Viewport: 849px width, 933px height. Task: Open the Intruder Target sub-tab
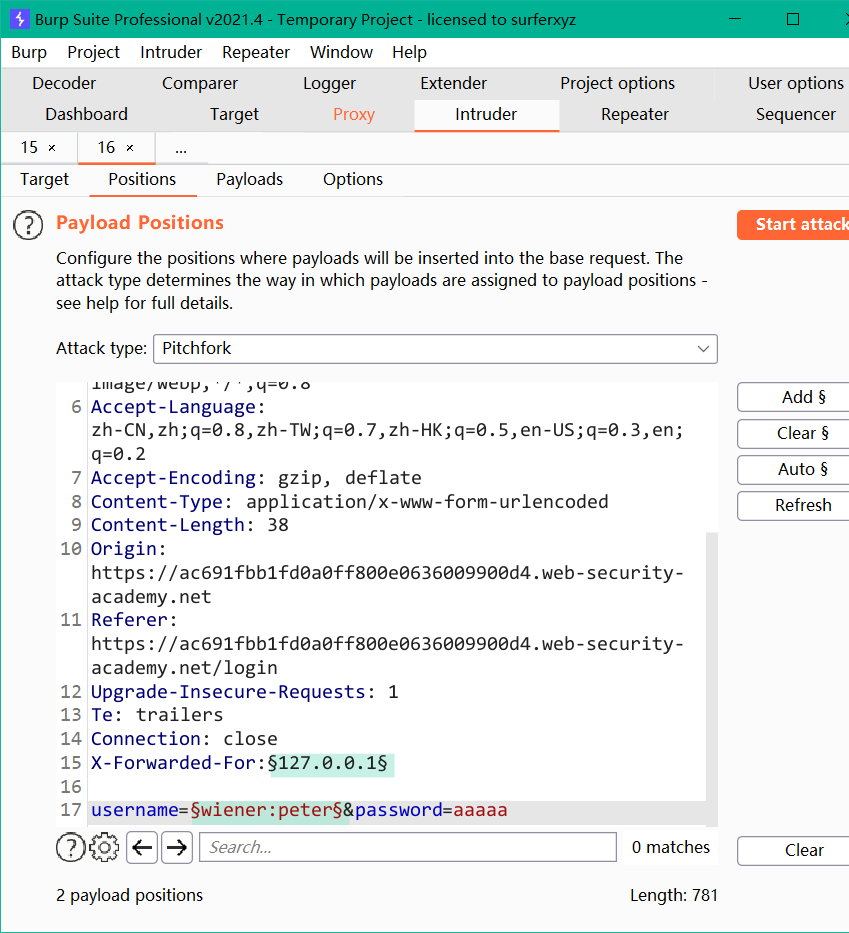[x=45, y=180]
